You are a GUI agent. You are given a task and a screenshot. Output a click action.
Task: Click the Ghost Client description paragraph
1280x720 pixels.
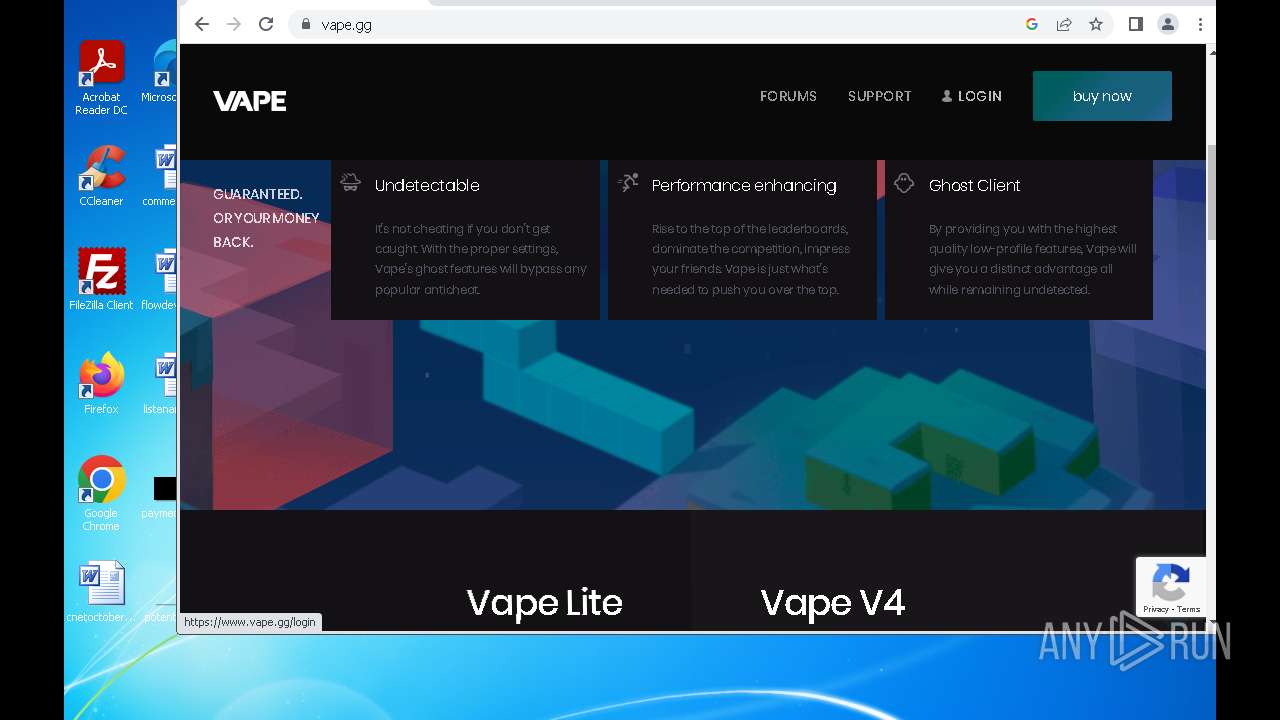(x=1032, y=259)
